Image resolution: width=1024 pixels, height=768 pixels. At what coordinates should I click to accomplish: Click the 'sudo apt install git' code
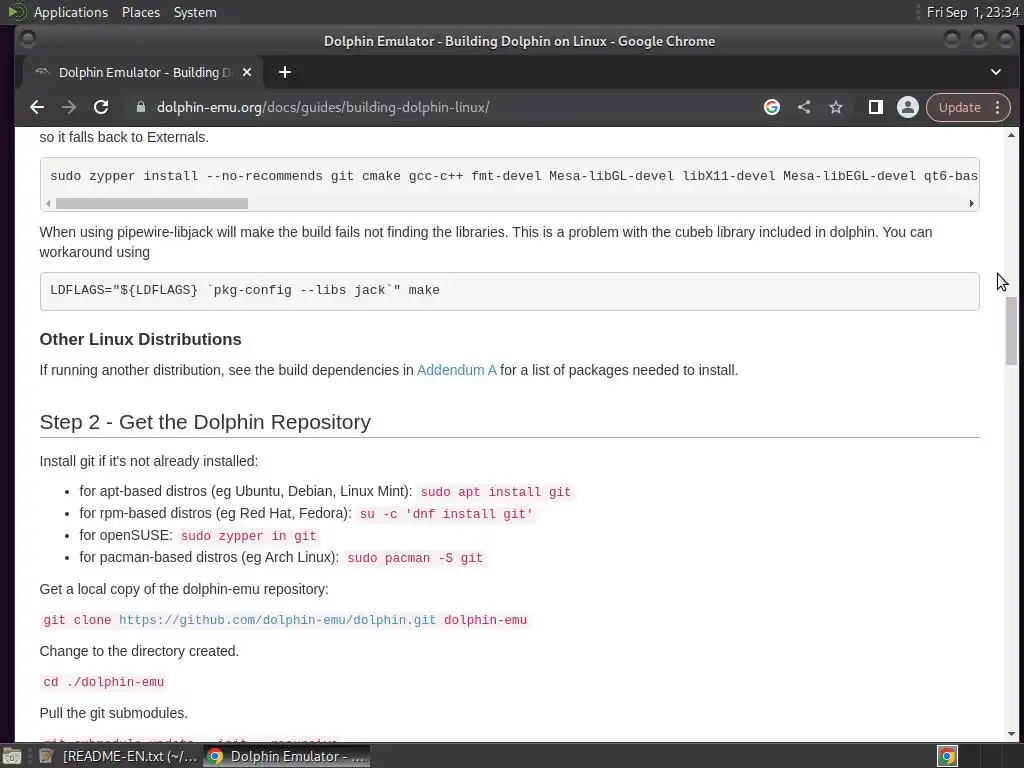pyautogui.click(x=496, y=492)
